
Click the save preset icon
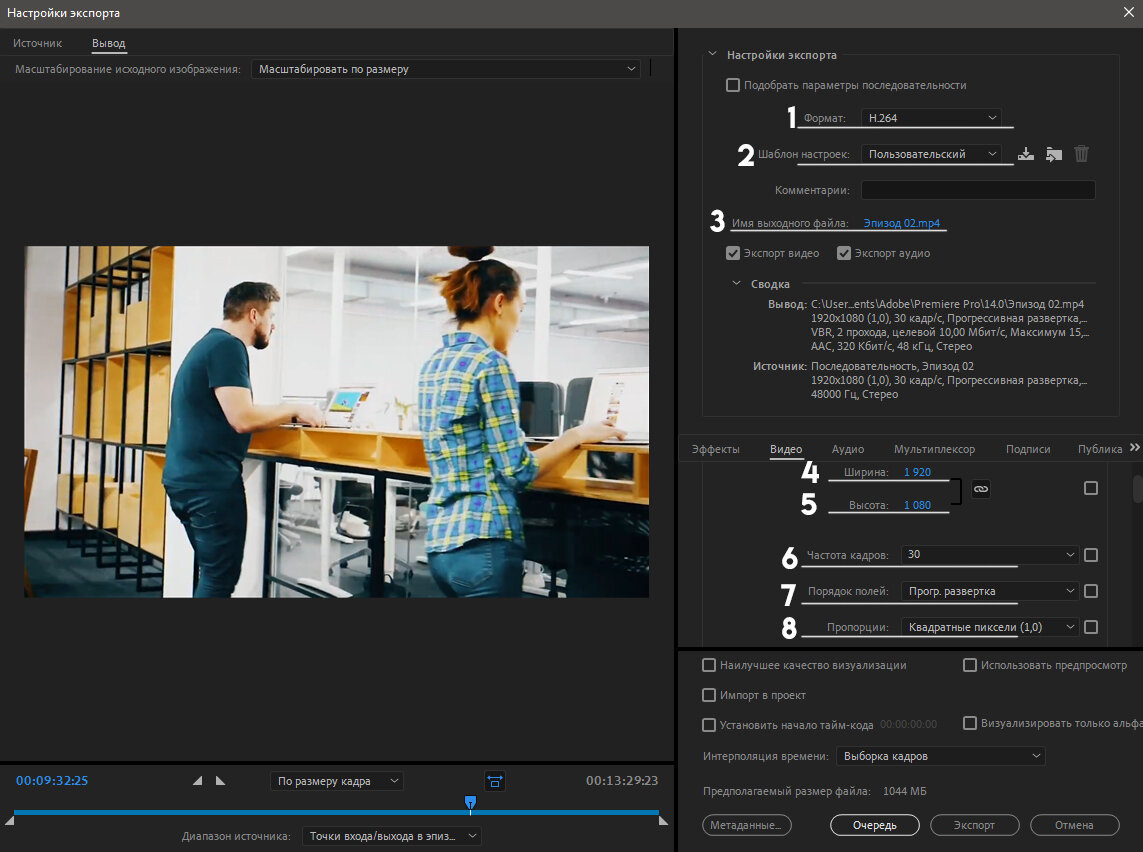(x=1025, y=154)
